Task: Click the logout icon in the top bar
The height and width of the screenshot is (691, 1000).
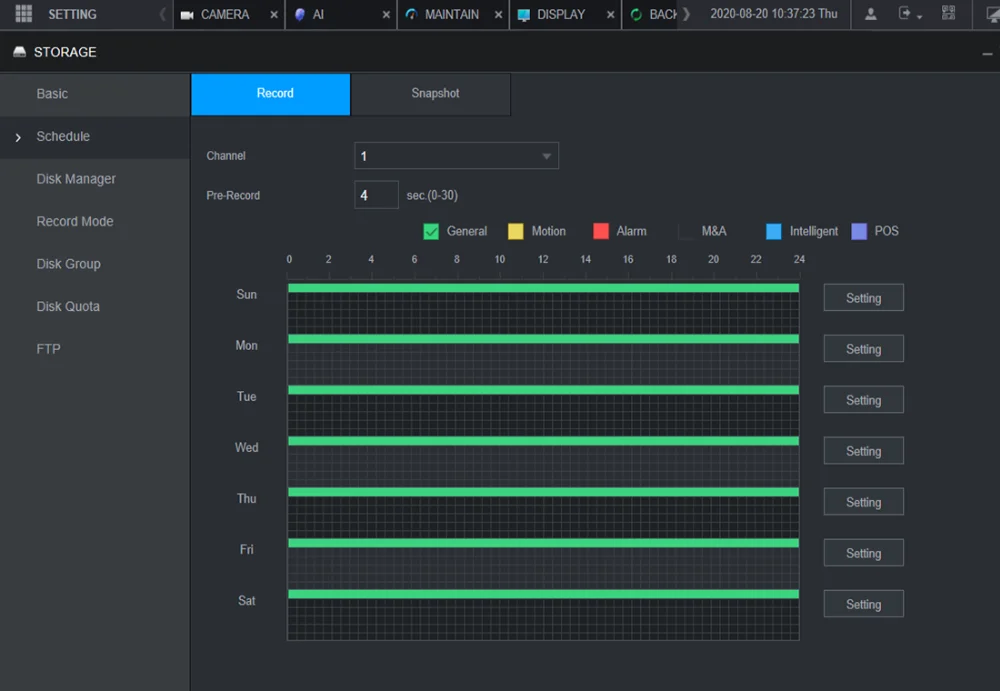Action: click(x=904, y=13)
